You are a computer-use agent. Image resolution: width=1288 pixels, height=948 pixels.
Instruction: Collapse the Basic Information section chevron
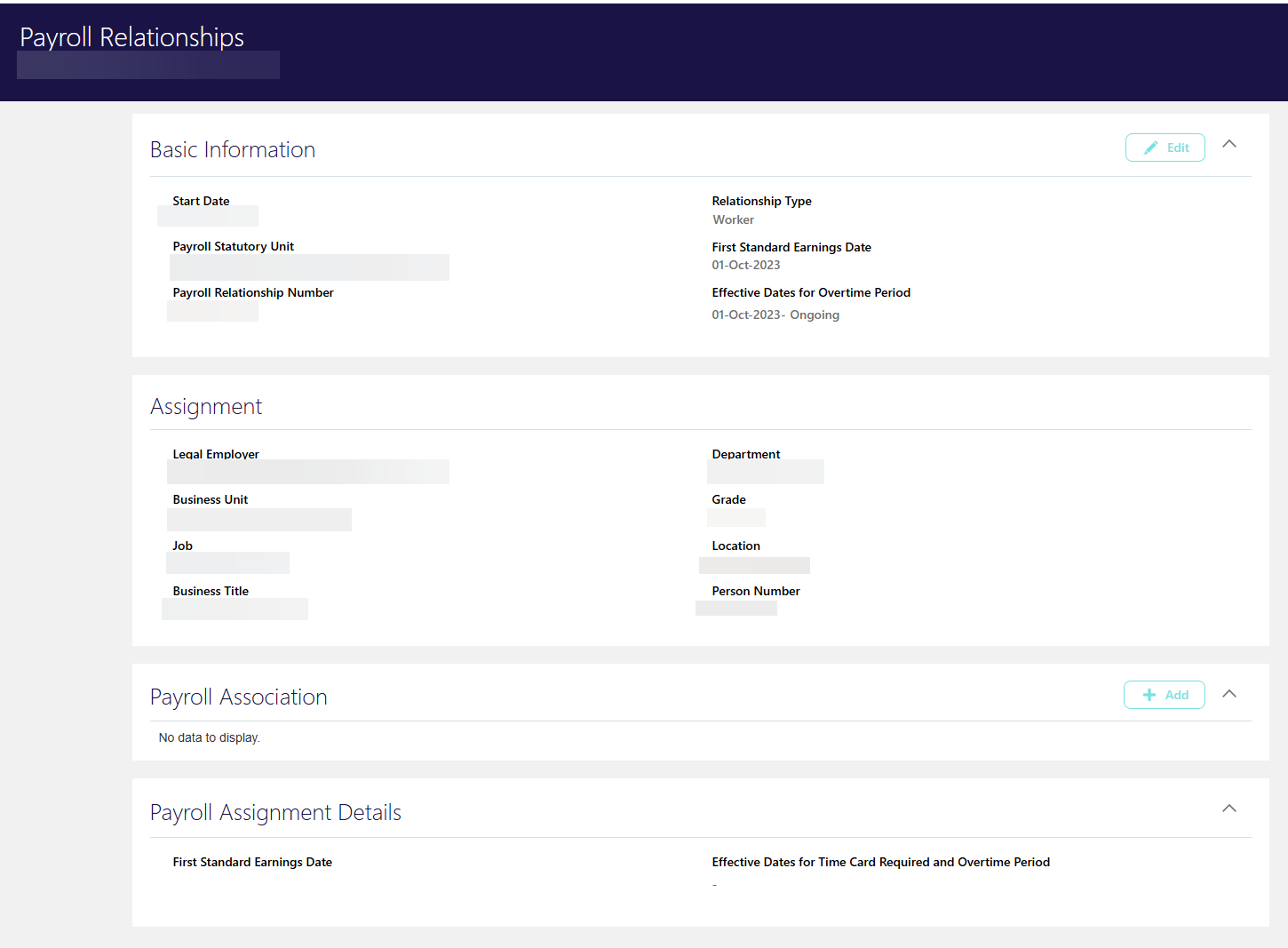pos(1229,144)
